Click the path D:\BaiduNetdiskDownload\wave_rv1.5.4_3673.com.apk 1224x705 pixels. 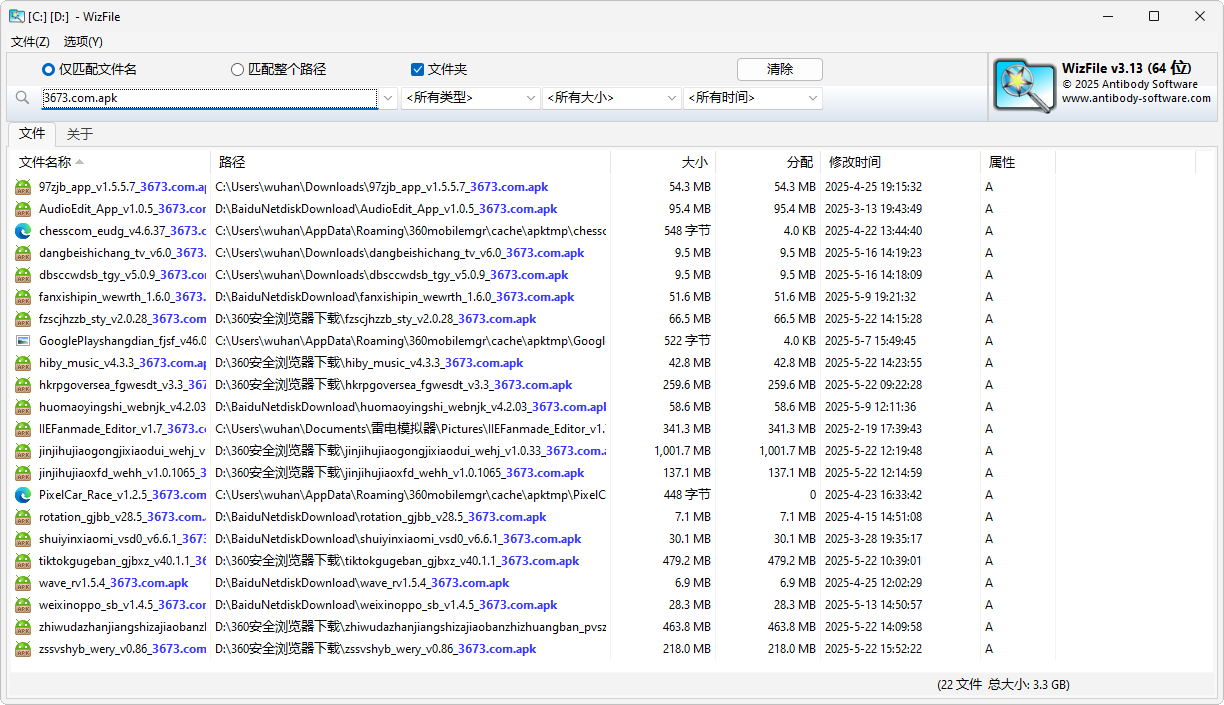pos(362,583)
